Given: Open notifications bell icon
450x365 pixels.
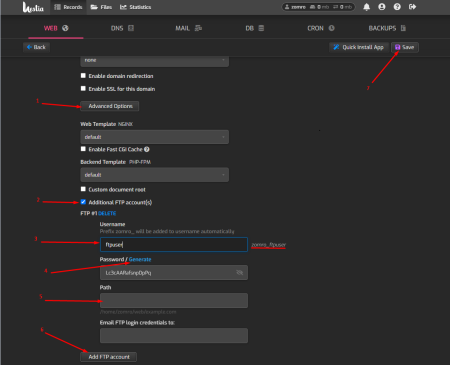Looking at the screenshot, I should tap(366, 7).
